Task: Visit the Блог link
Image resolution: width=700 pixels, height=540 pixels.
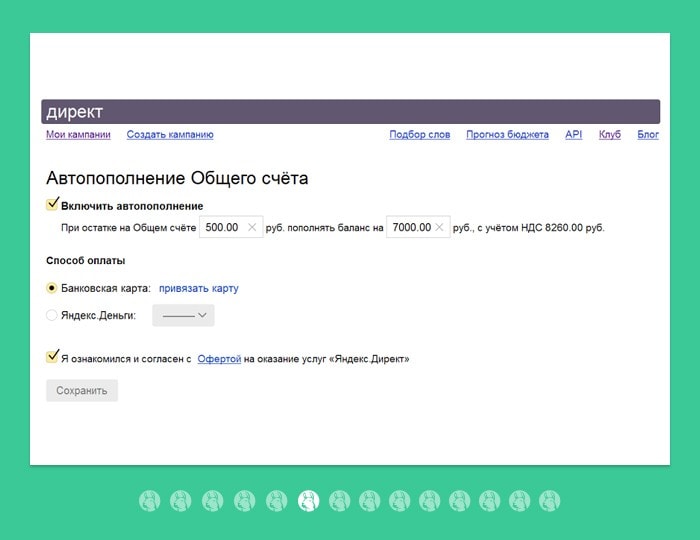Action: [648, 134]
